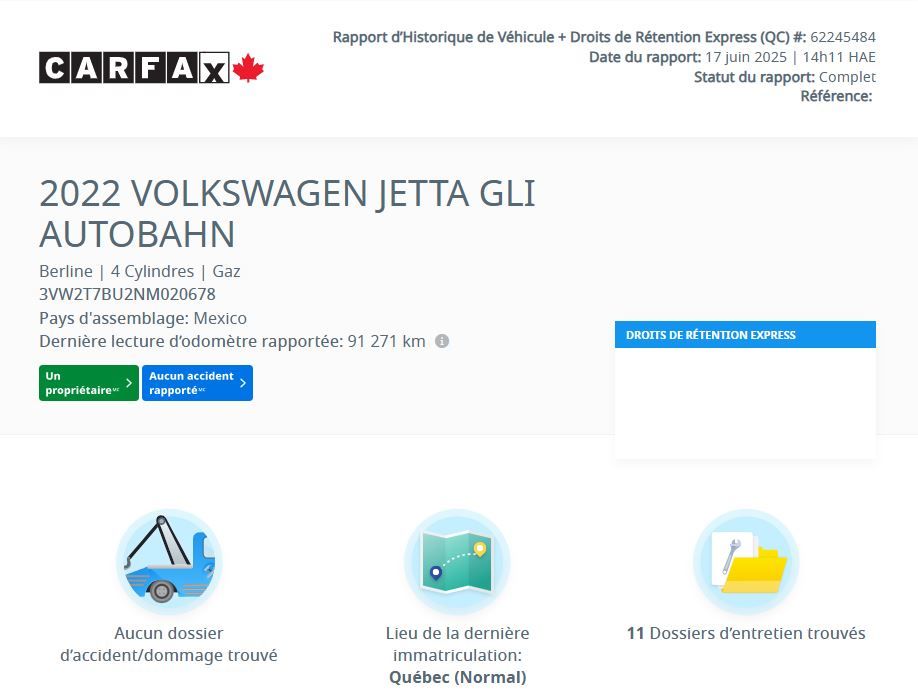Click Lieu de la dernière immatriculation text

pyautogui.click(x=457, y=644)
